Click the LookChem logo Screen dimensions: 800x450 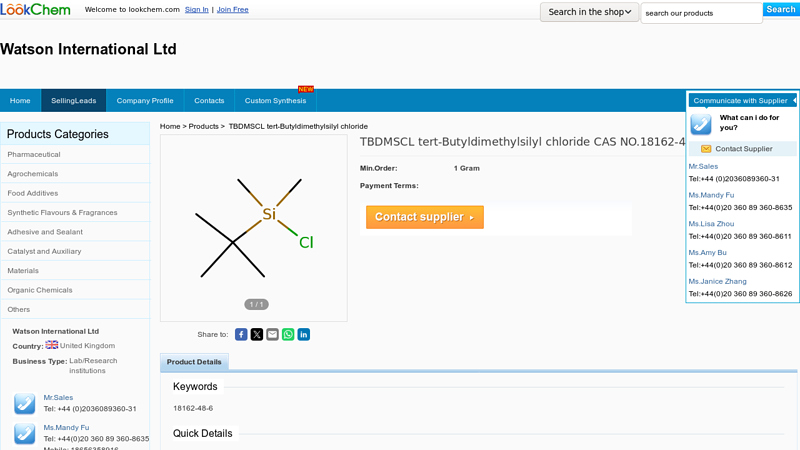tap(36, 9)
